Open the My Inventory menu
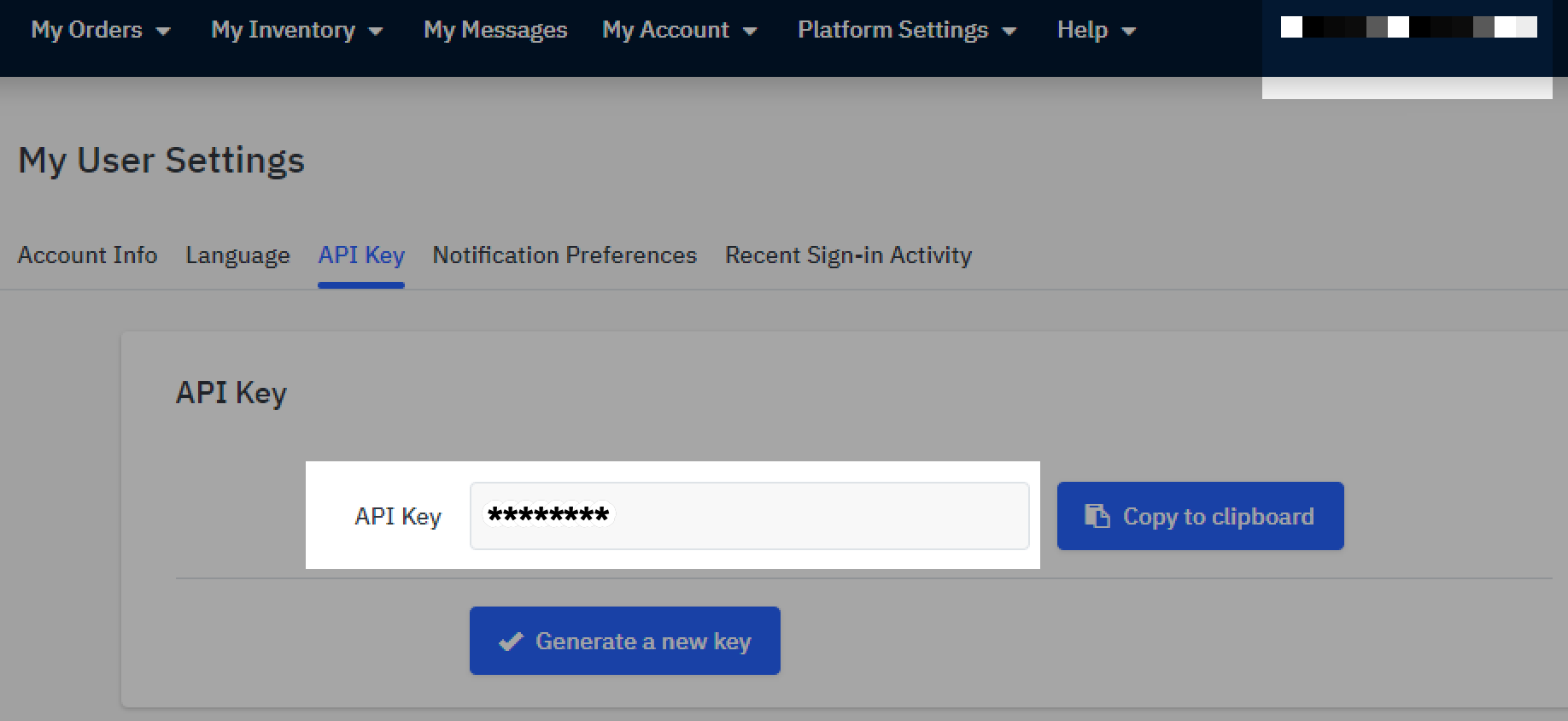 [283, 30]
